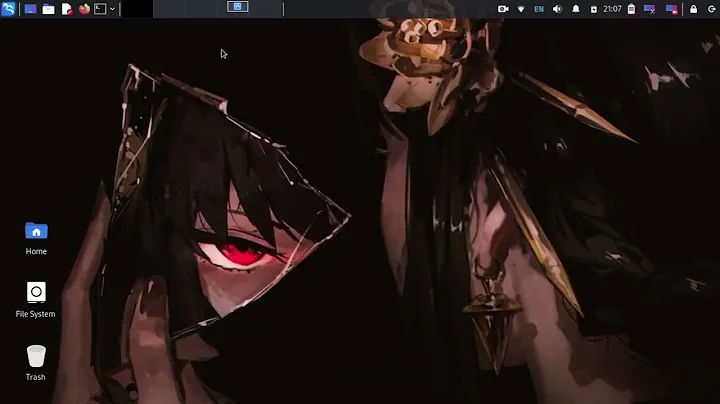This screenshot has width=720, height=404.
Task: Open the file manager launcher
Action: tap(48, 9)
